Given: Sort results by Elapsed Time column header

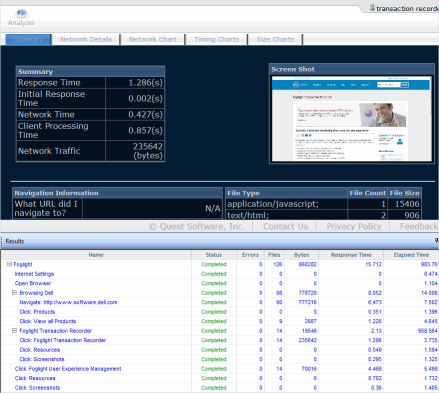Looking at the screenshot, I should [411, 255].
